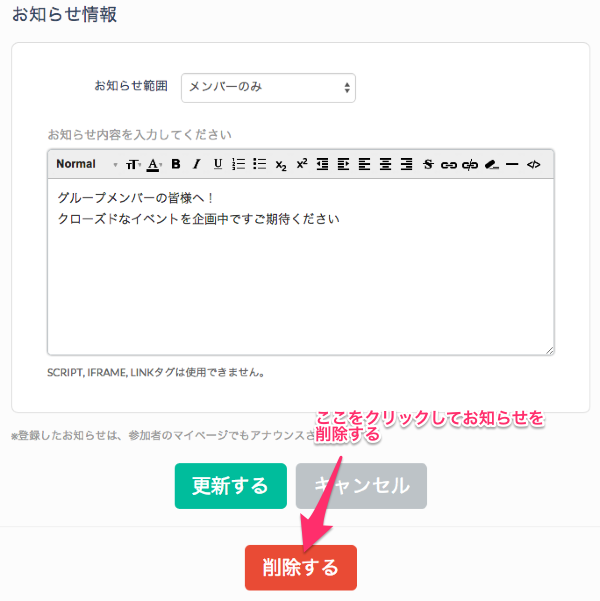Toggle strikethrough formatting
Viewport: 600px width, 601px height.
coord(428,164)
